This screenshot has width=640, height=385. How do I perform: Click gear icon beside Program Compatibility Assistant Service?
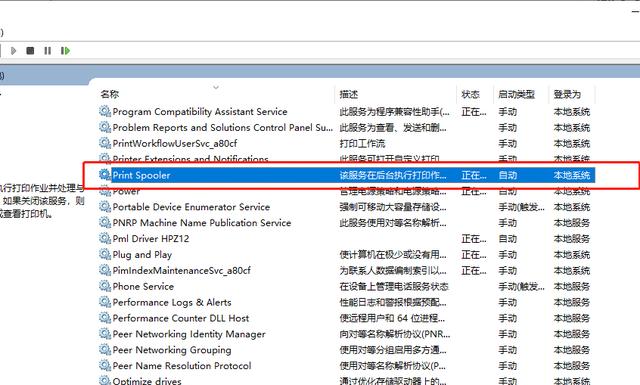(x=105, y=111)
